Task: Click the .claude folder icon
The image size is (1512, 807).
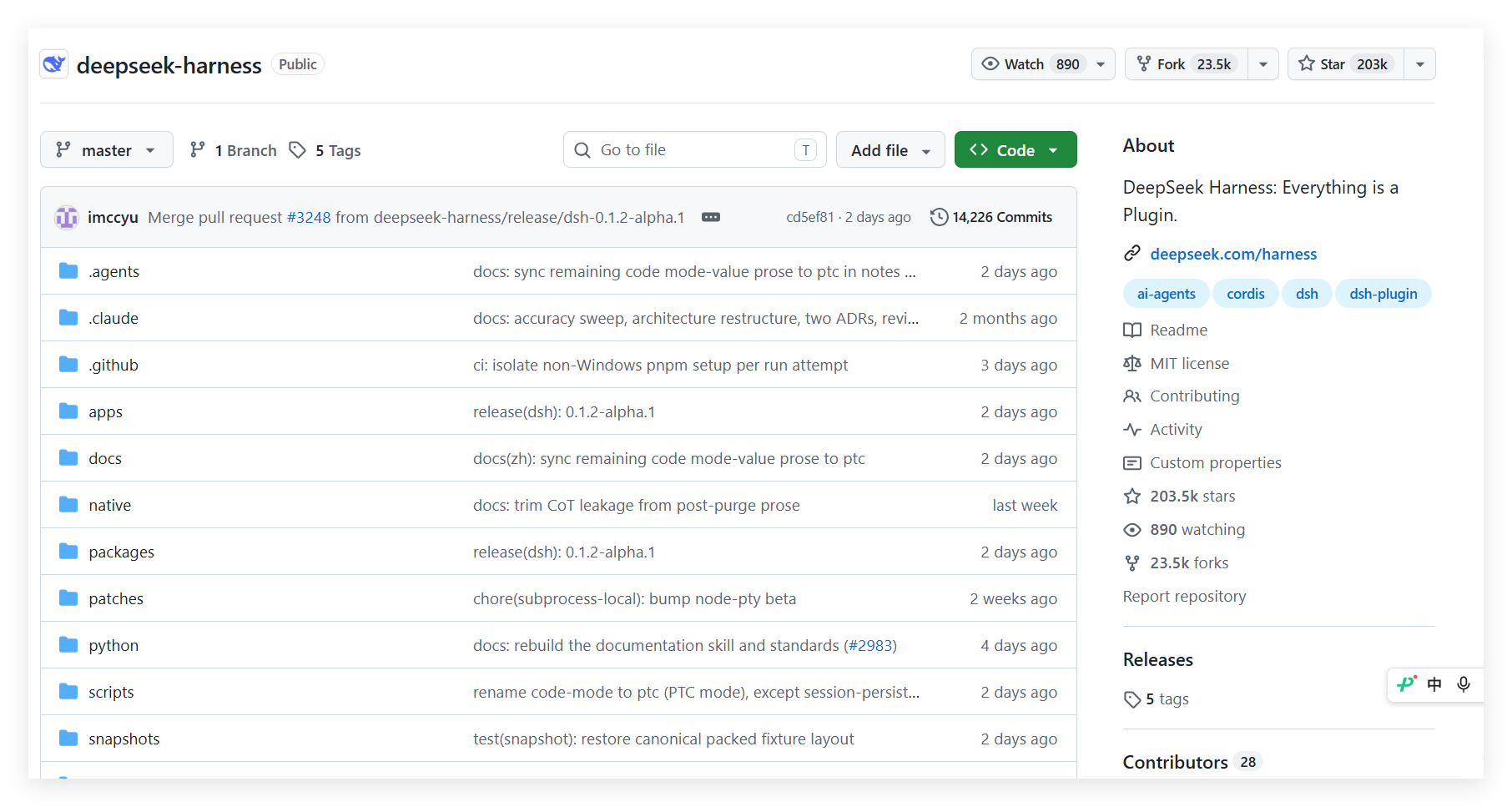Action: tap(68, 318)
